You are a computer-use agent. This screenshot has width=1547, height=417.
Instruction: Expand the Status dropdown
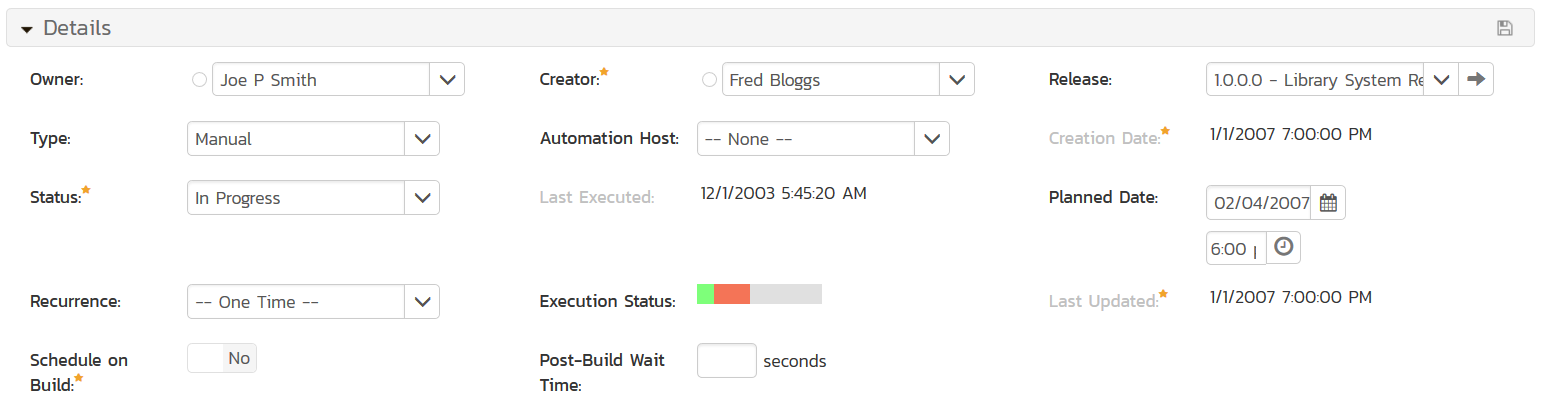coord(421,198)
